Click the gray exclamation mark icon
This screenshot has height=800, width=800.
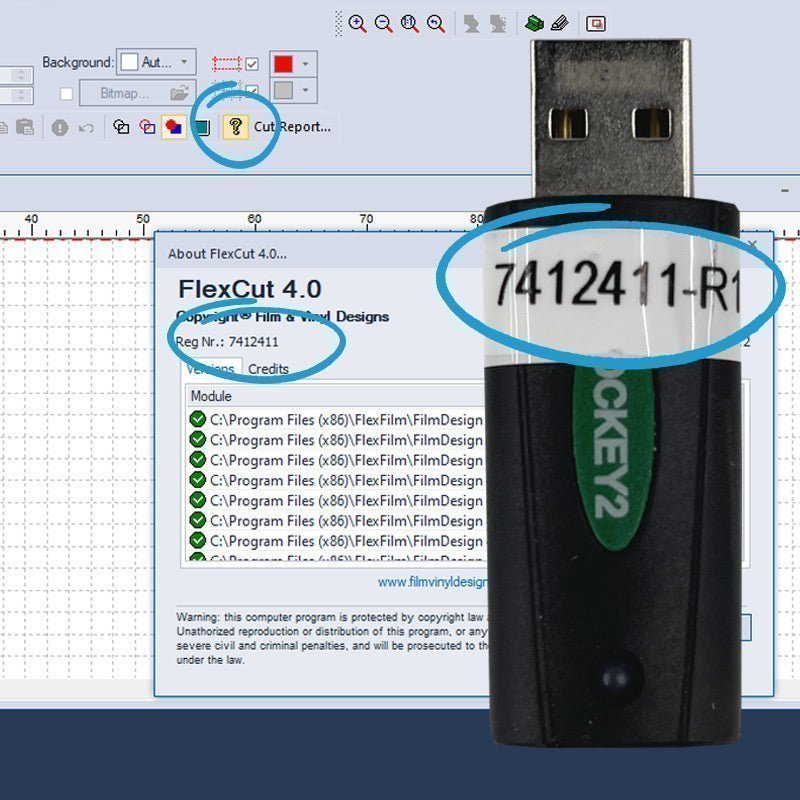(x=60, y=127)
